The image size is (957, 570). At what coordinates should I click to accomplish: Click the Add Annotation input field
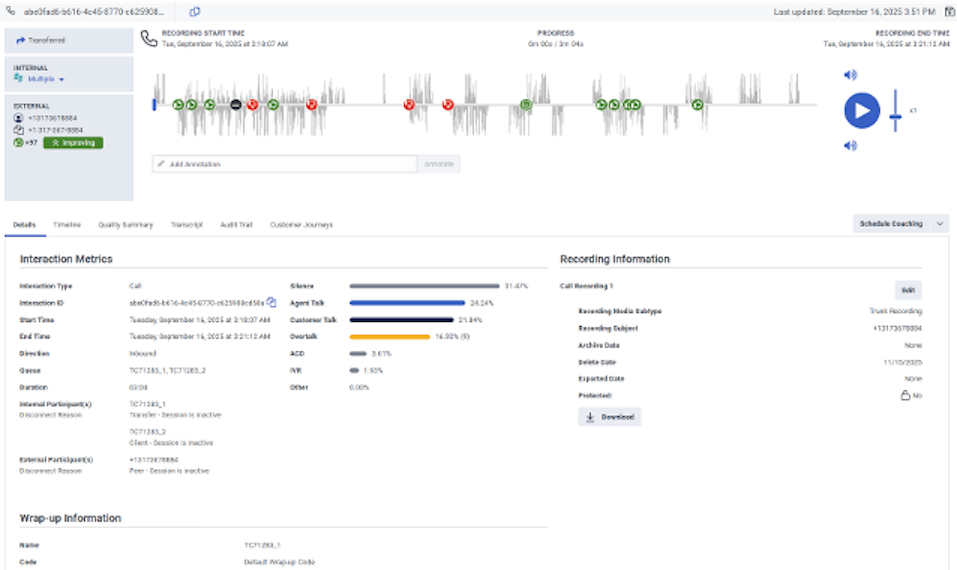[x=284, y=164]
